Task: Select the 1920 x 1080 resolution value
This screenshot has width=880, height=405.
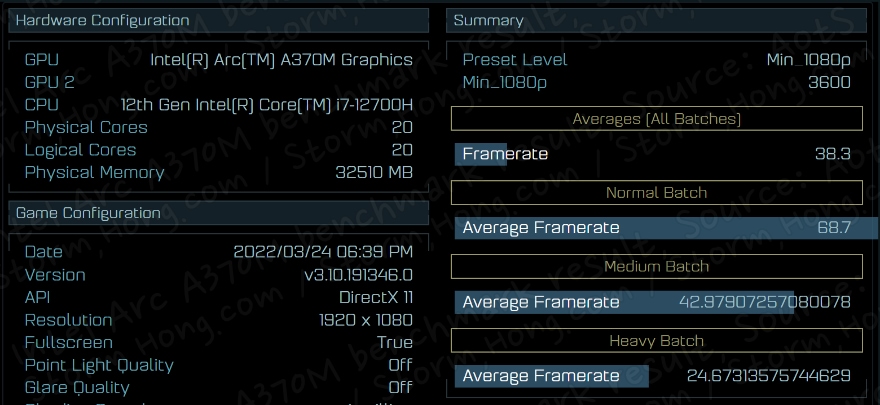Action: [x=366, y=320]
